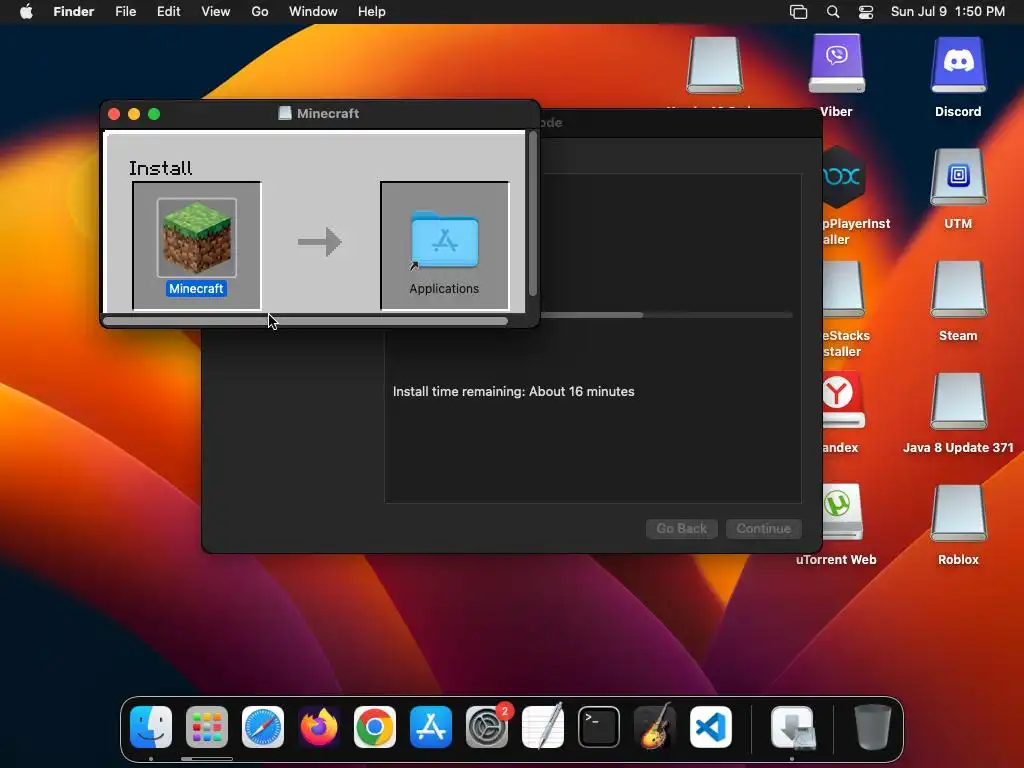Viewport: 1024px width, 768px height.
Task: Open the Go menu
Action: coord(260,12)
